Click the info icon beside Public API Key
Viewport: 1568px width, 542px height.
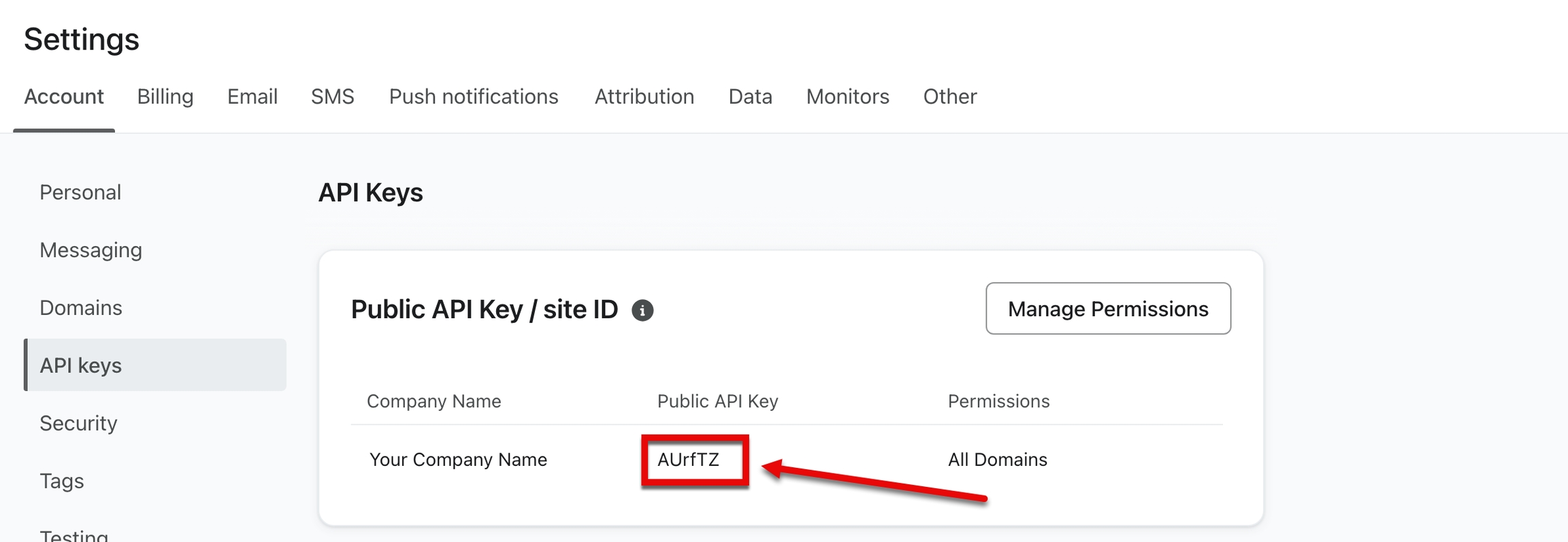click(642, 310)
